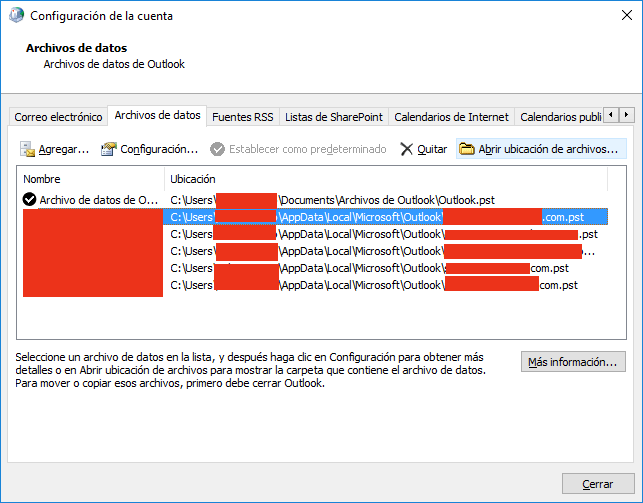Click the Agregar envelope icon
This screenshot has height=503, width=643.
click(x=27, y=149)
